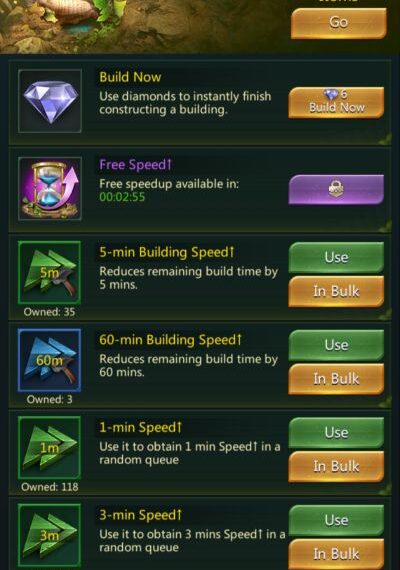Click the 60-min Building Speedup title

[170, 340]
